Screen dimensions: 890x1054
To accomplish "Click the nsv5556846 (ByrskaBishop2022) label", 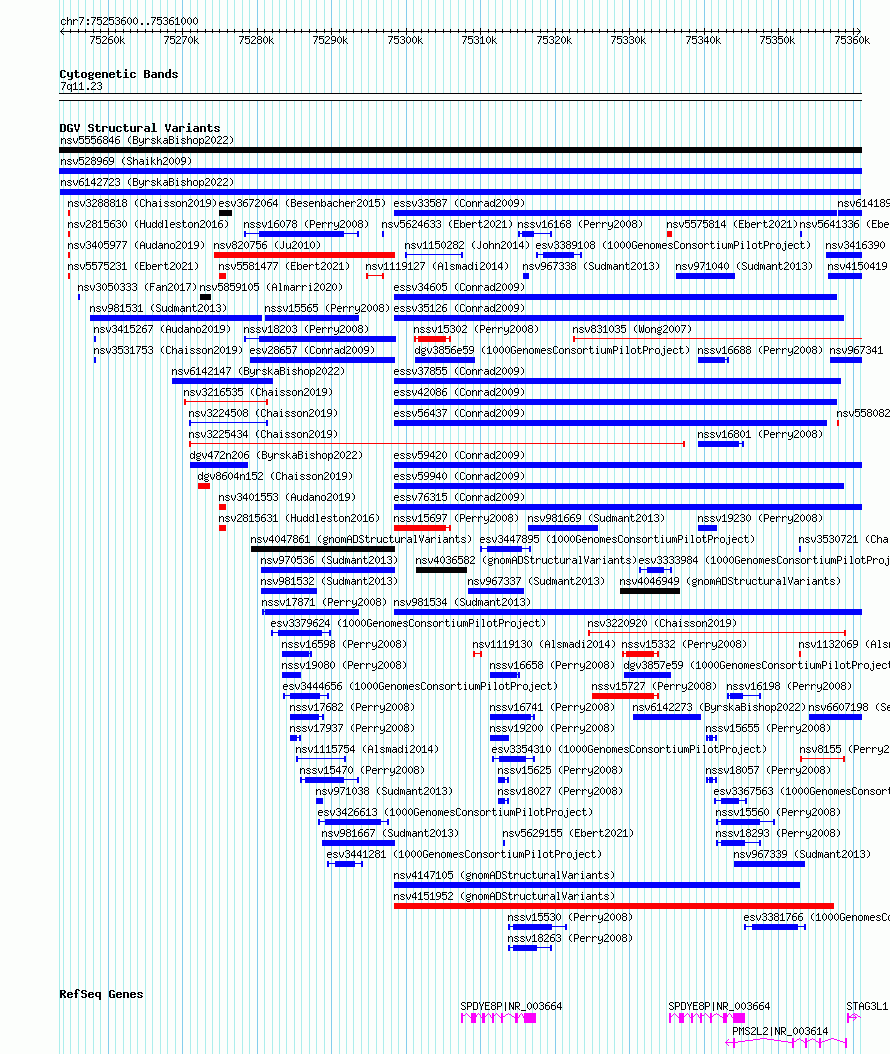I will [x=147, y=140].
